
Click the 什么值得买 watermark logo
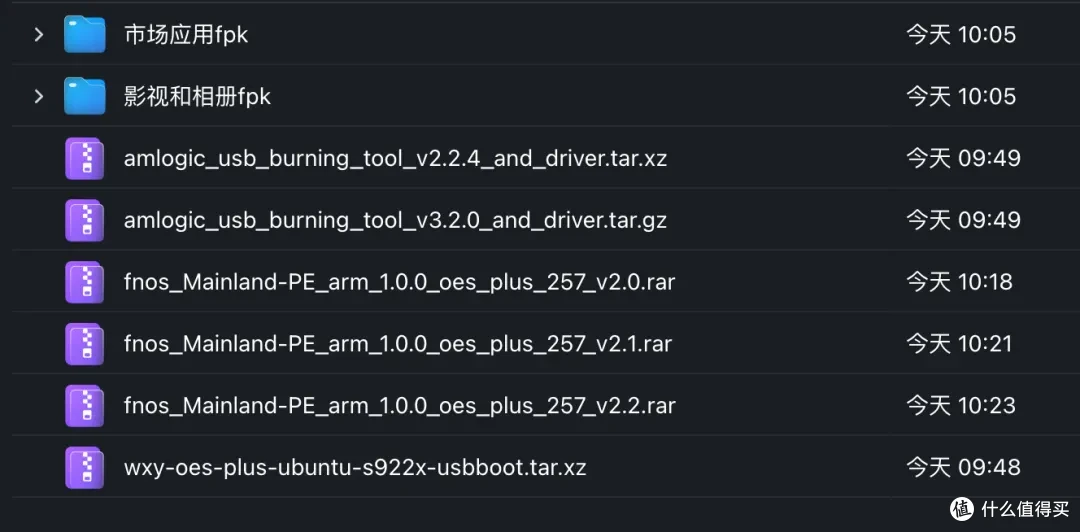point(1010,509)
